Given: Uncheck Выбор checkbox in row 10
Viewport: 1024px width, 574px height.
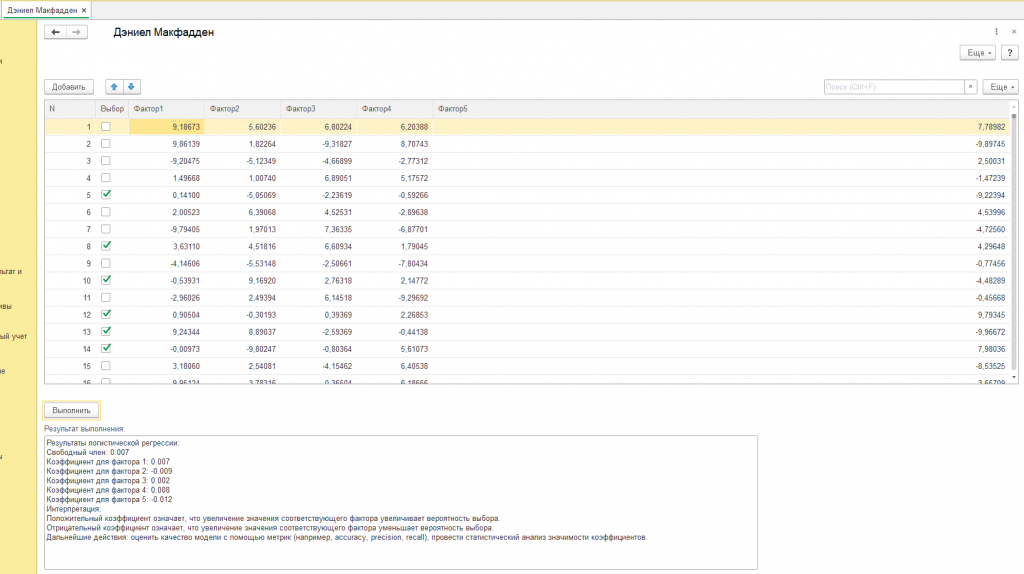Looking at the screenshot, I should click(x=106, y=280).
